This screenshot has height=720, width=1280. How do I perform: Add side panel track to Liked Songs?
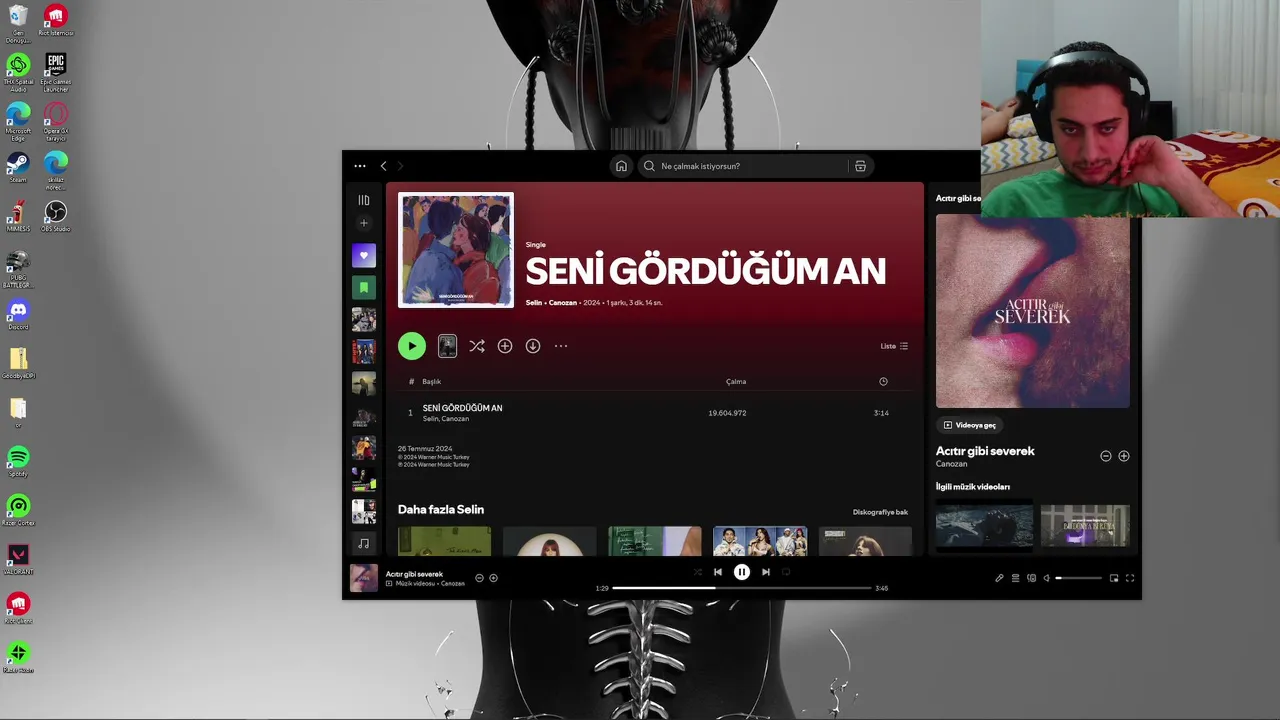coord(1124,456)
